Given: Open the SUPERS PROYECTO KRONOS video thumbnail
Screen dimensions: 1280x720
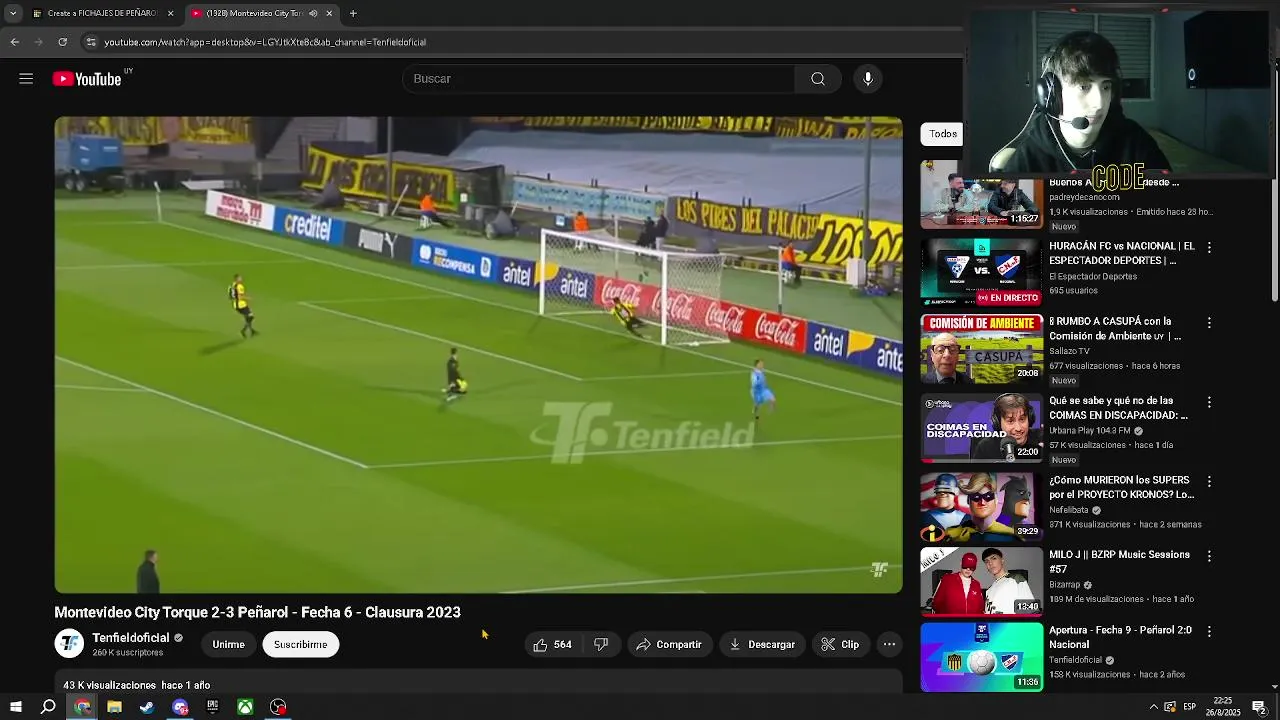Looking at the screenshot, I should point(981,506).
